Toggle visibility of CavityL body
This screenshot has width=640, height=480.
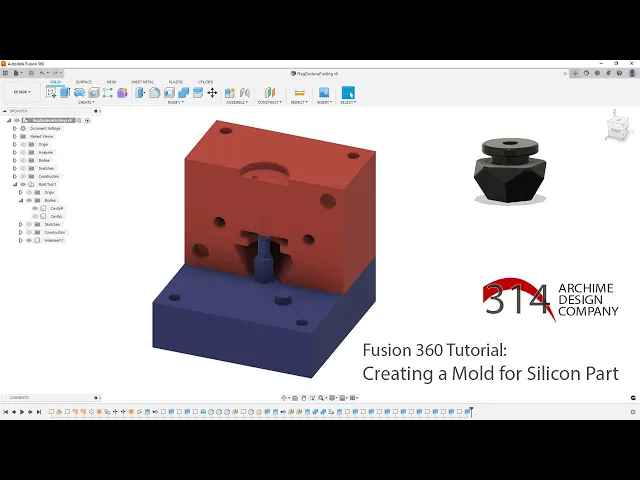pos(35,216)
